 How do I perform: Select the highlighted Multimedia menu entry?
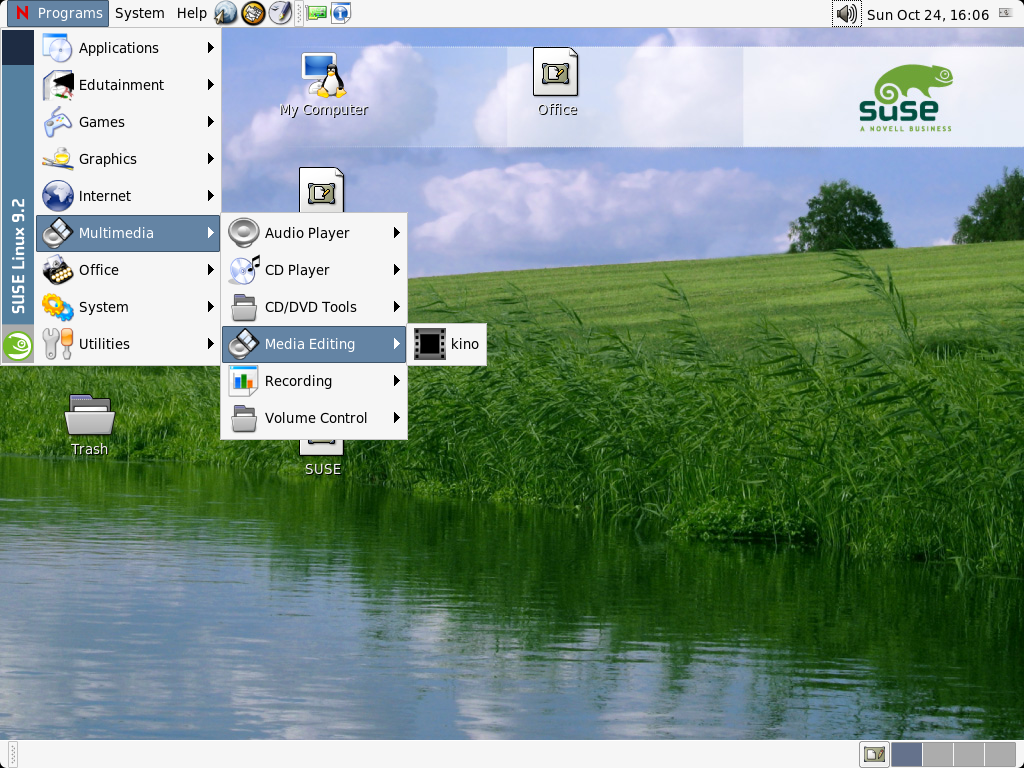128,233
